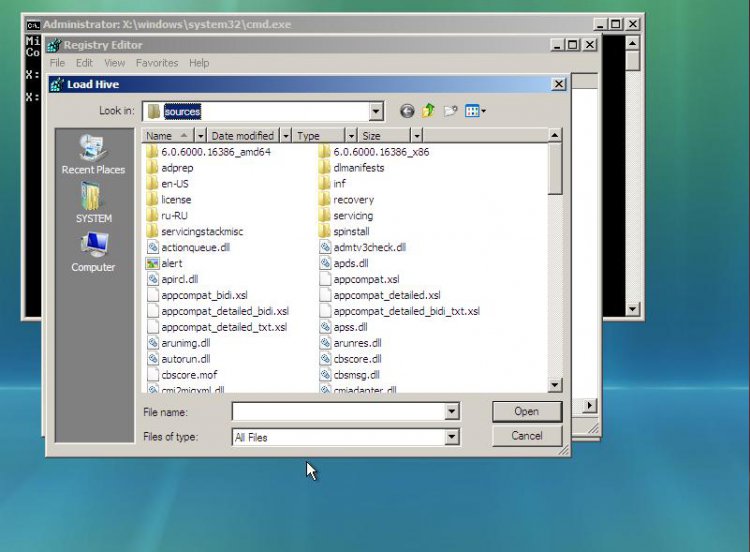The image size is (750, 552).
Task: Select the actionqueue.dll file
Action: tap(188, 247)
